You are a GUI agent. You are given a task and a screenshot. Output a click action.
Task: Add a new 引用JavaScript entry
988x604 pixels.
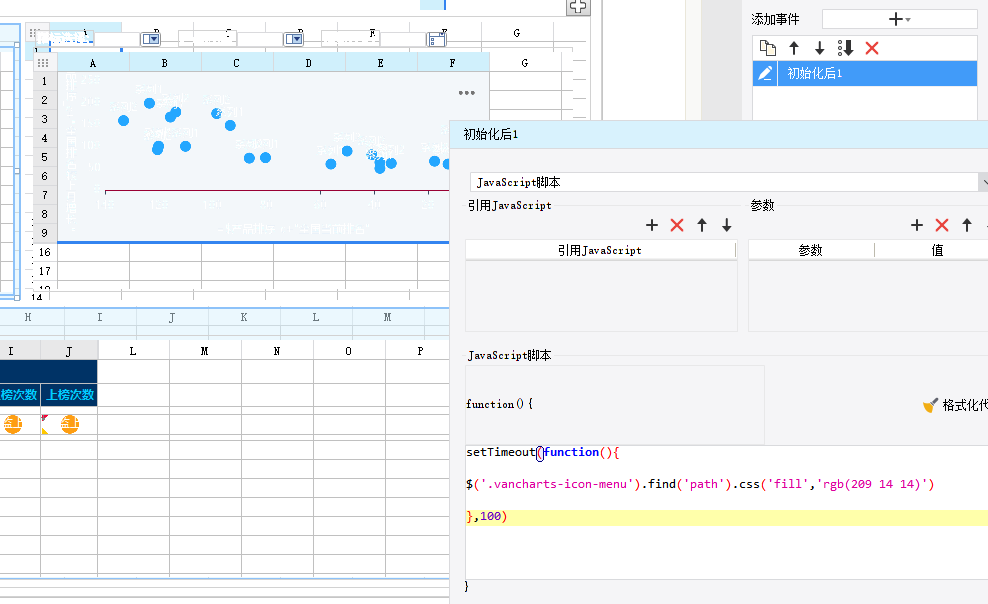point(652,225)
